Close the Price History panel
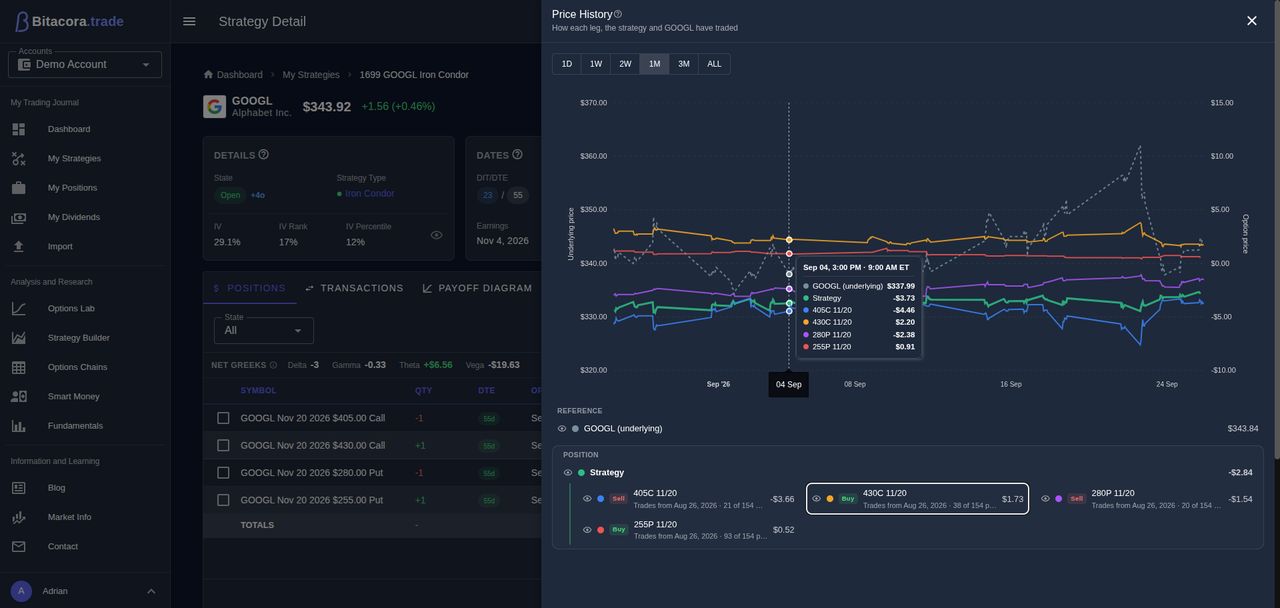1280x608 pixels. pyautogui.click(x=1251, y=21)
